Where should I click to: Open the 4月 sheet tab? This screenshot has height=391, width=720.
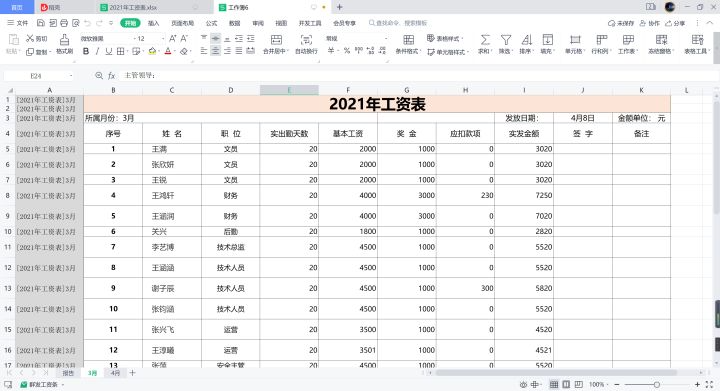point(115,373)
